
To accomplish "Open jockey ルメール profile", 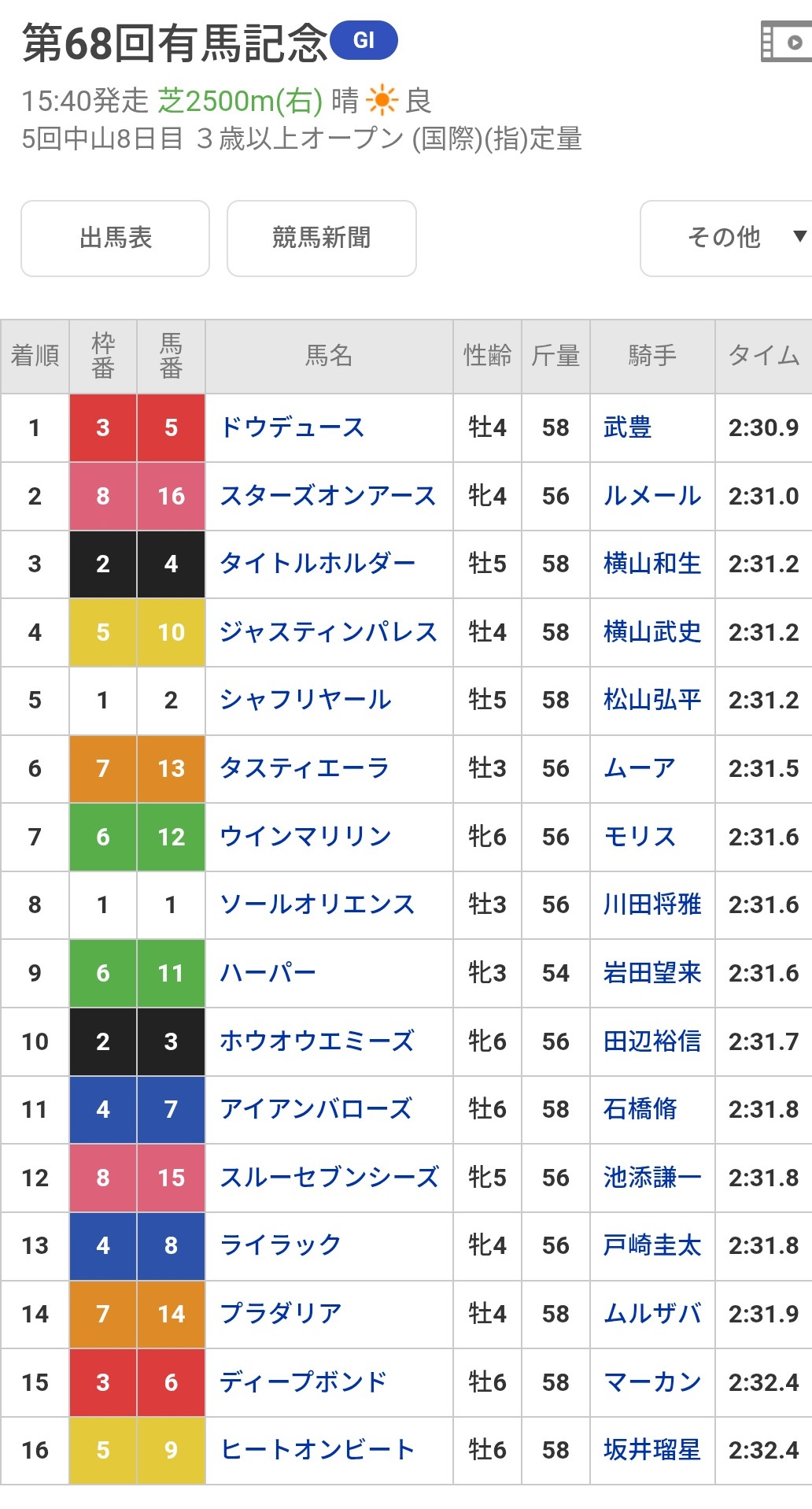I will pyautogui.click(x=651, y=496).
